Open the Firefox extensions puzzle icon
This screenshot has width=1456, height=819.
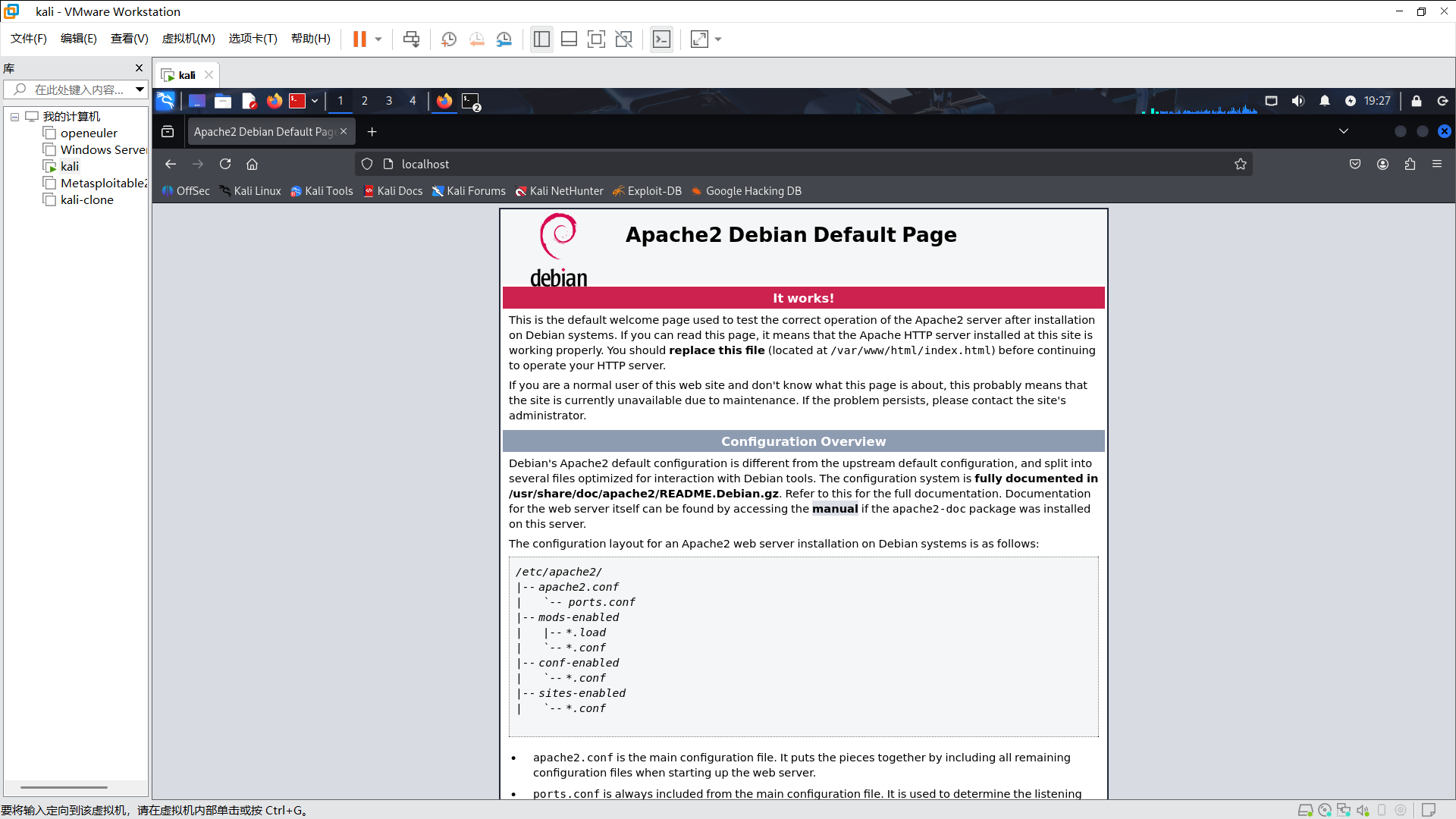(1410, 164)
